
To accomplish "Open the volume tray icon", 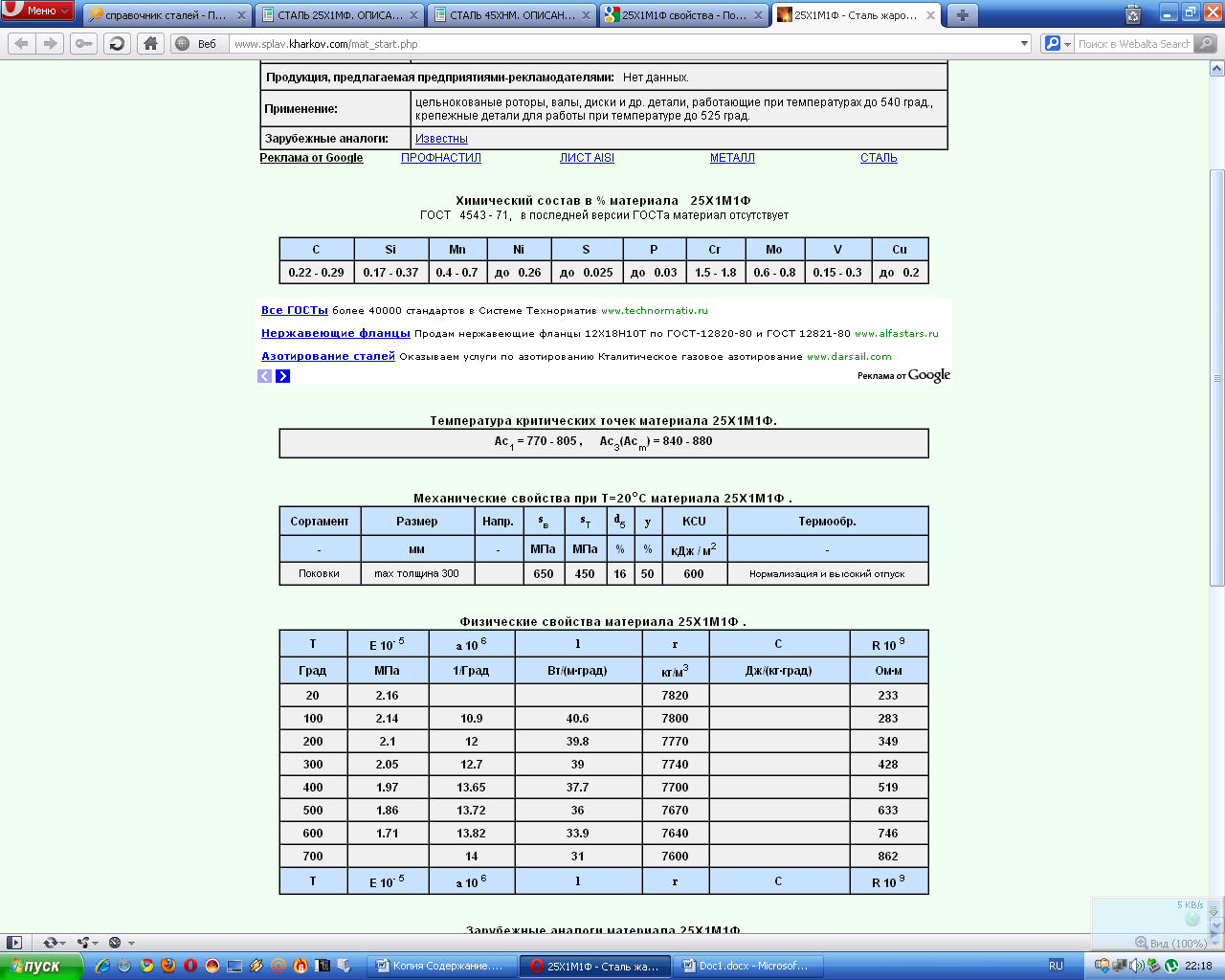I will (1138, 966).
